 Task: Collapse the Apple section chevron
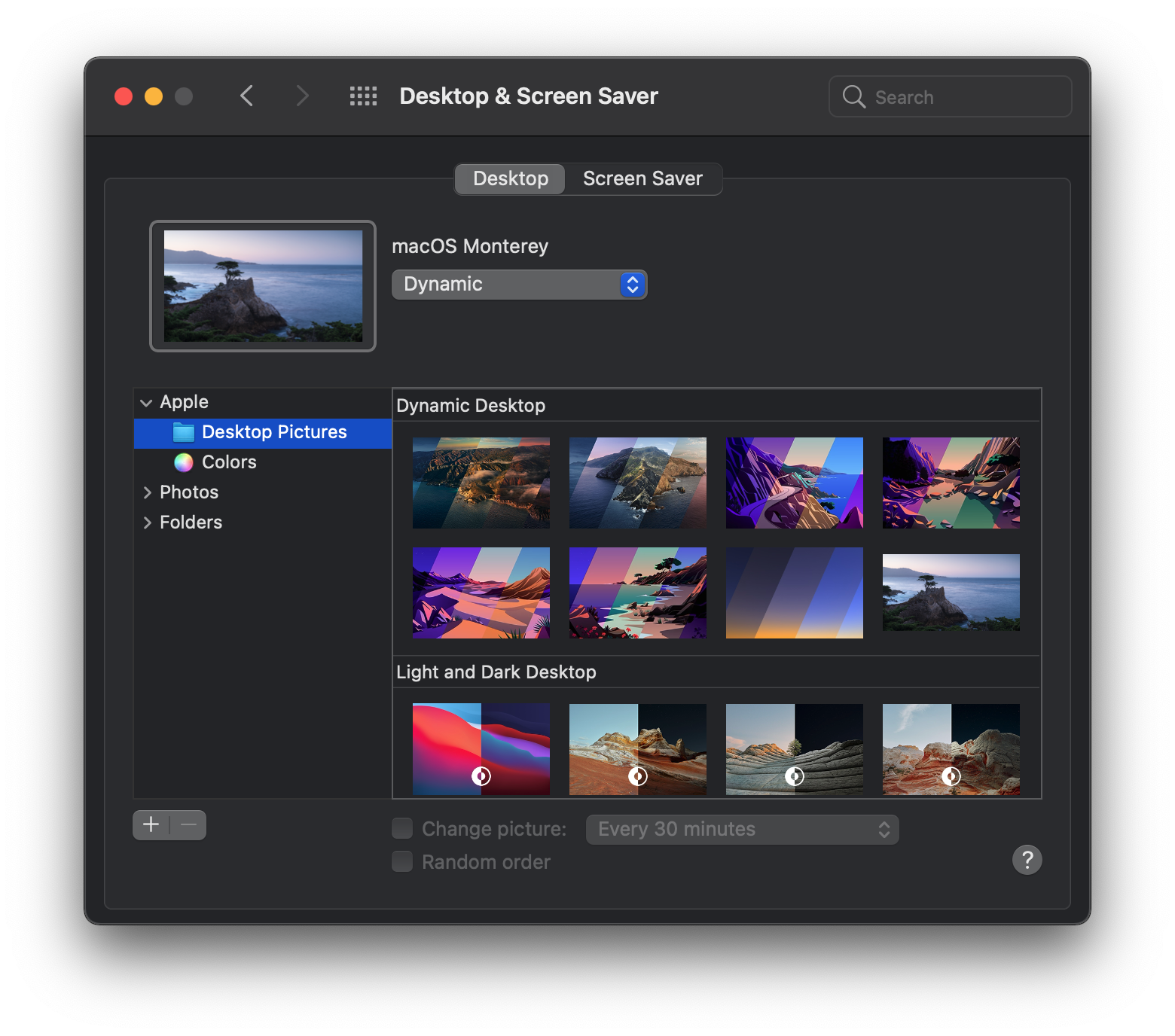[146, 403]
